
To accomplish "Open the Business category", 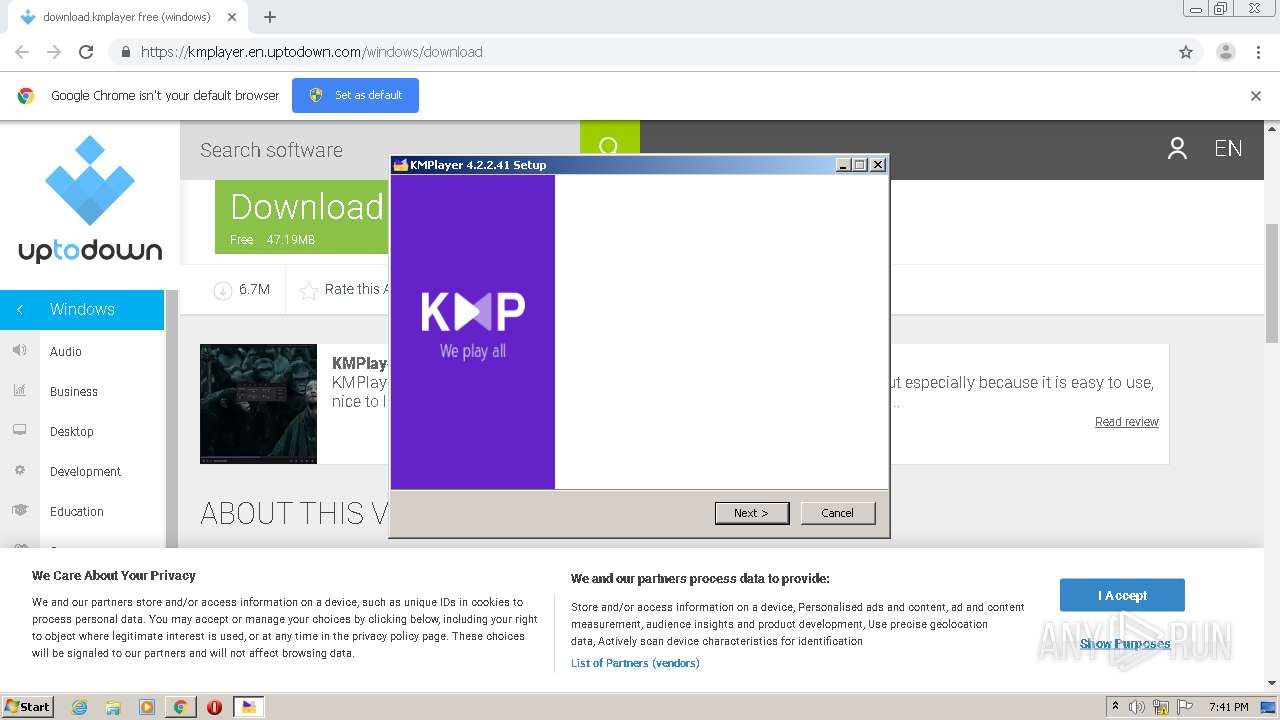I will point(74,392).
